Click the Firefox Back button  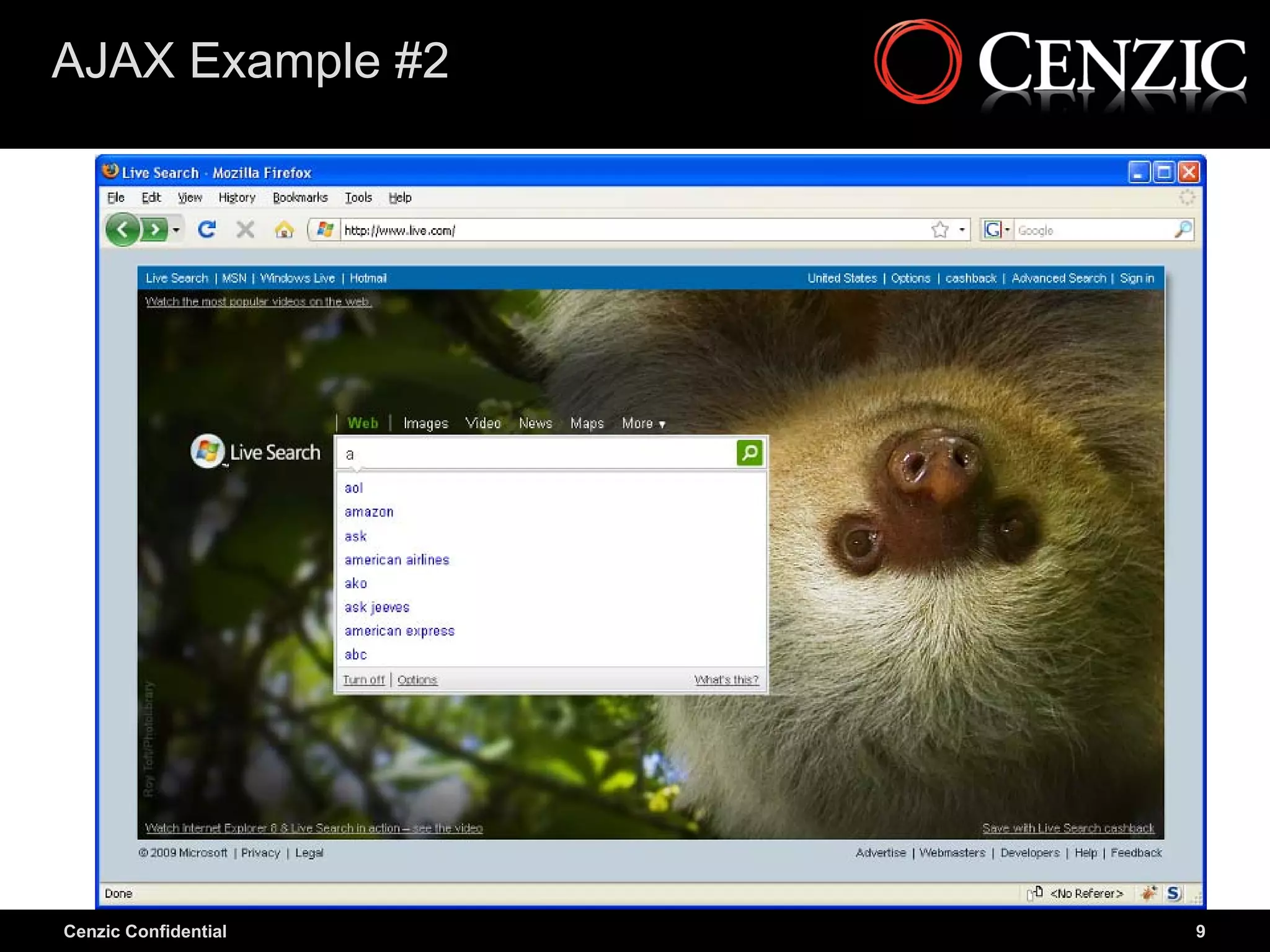(122, 230)
